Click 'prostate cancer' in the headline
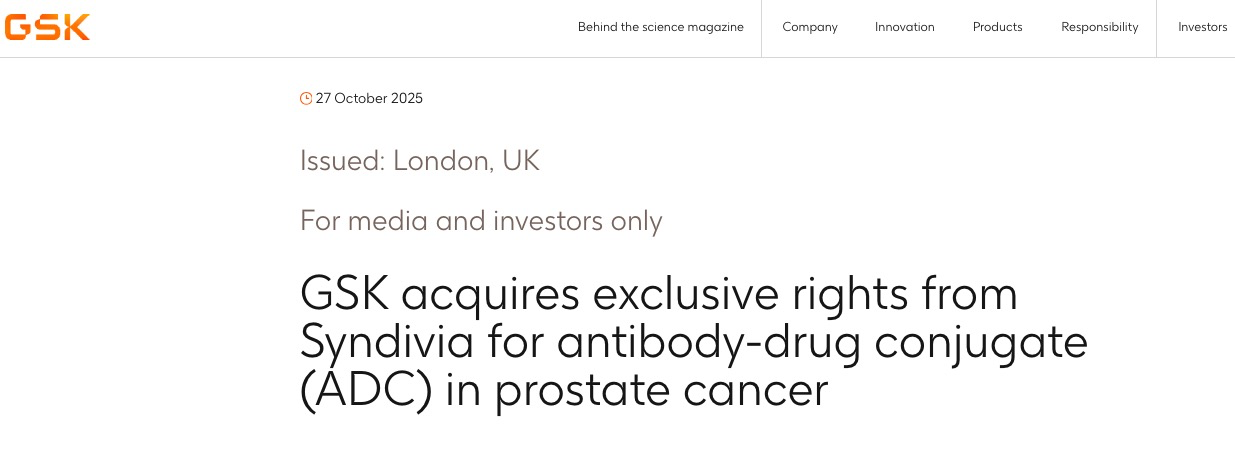The width and height of the screenshot is (1235, 455). tap(662, 391)
